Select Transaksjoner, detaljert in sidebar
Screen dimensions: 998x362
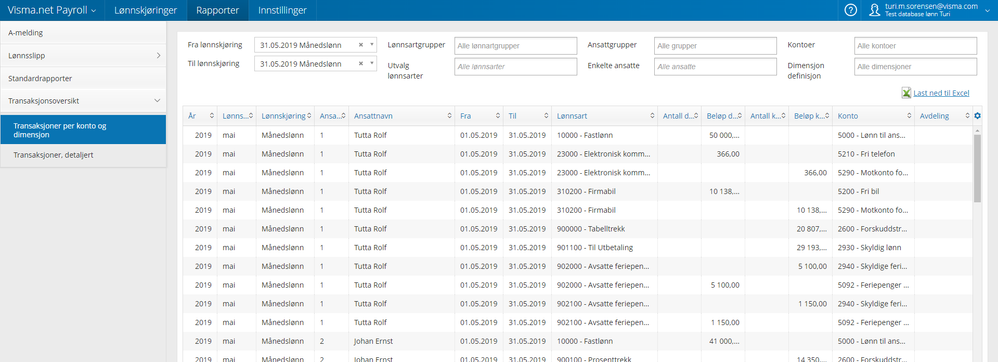click(83, 155)
